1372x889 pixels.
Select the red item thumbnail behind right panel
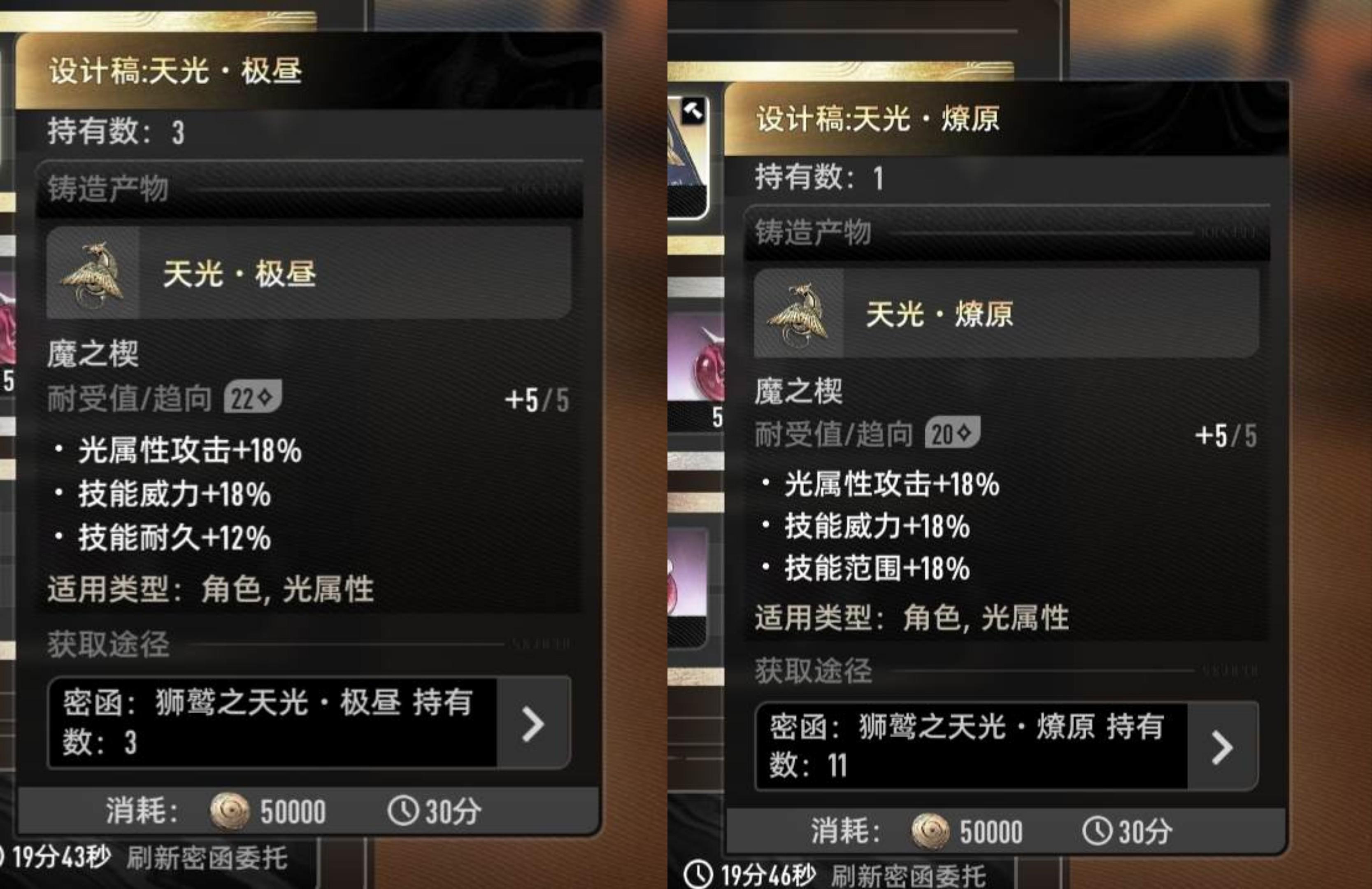pyautogui.click(x=696, y=357)
